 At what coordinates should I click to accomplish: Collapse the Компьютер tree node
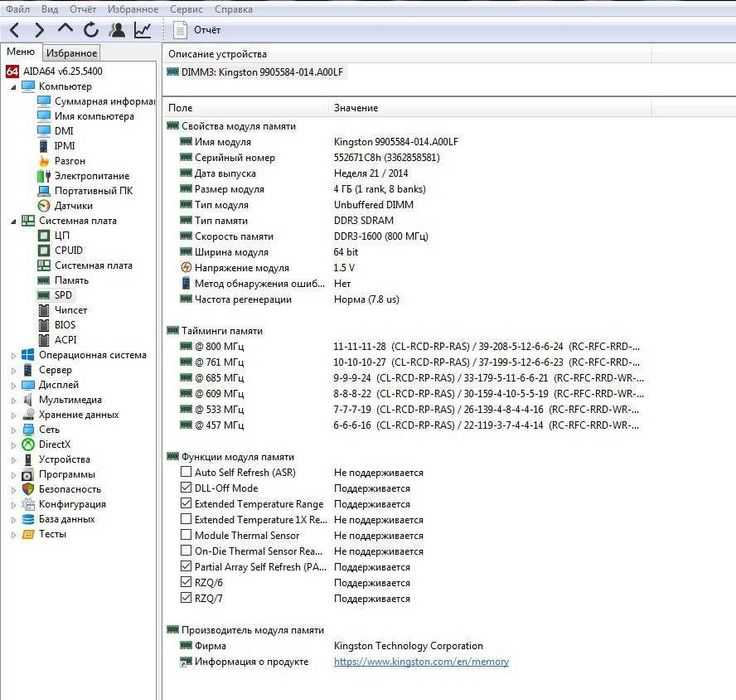pyautogui.click(x=13, y=87)
